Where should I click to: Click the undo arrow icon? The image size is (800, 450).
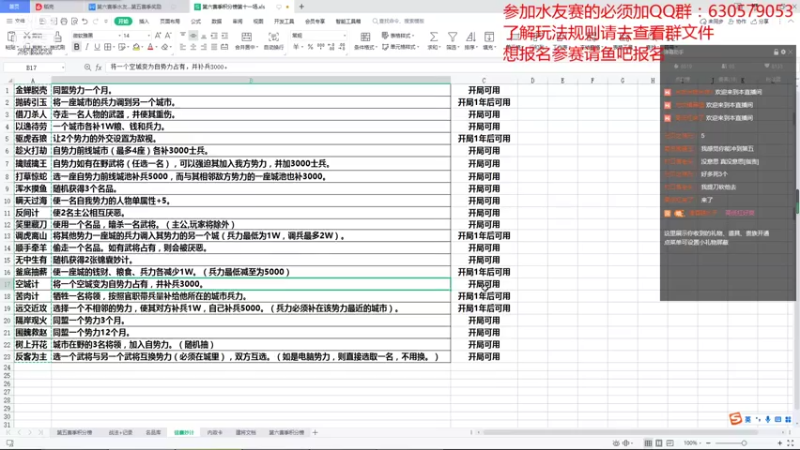pyautogui.click(x=85, y=21)
